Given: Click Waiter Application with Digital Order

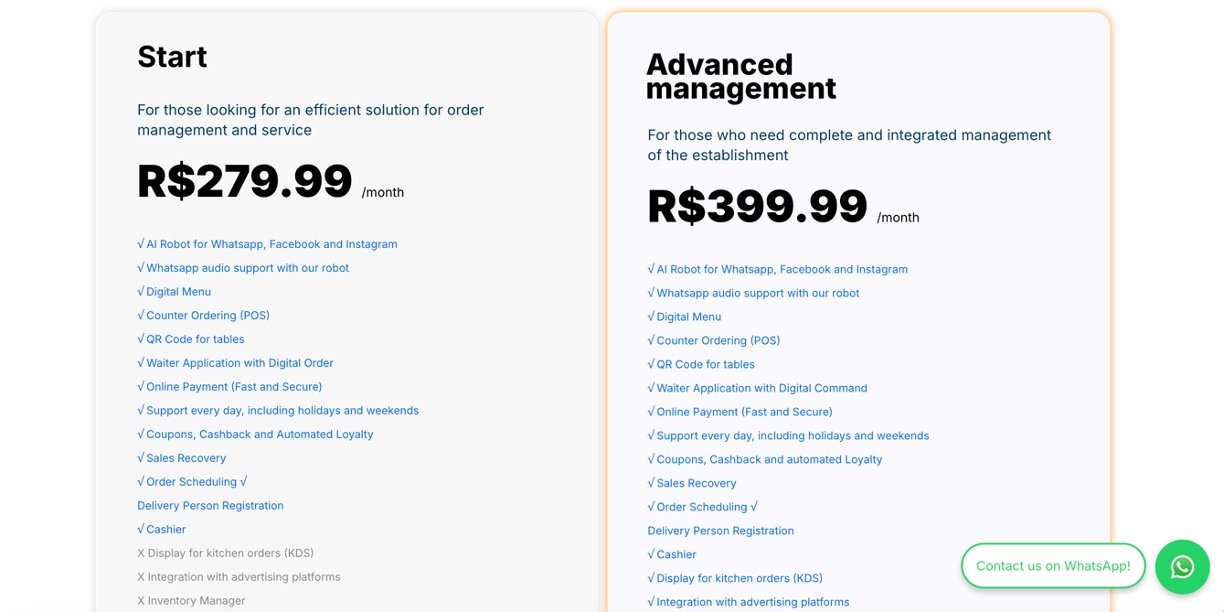Looking at the screenshot, I should pos(236,363).
